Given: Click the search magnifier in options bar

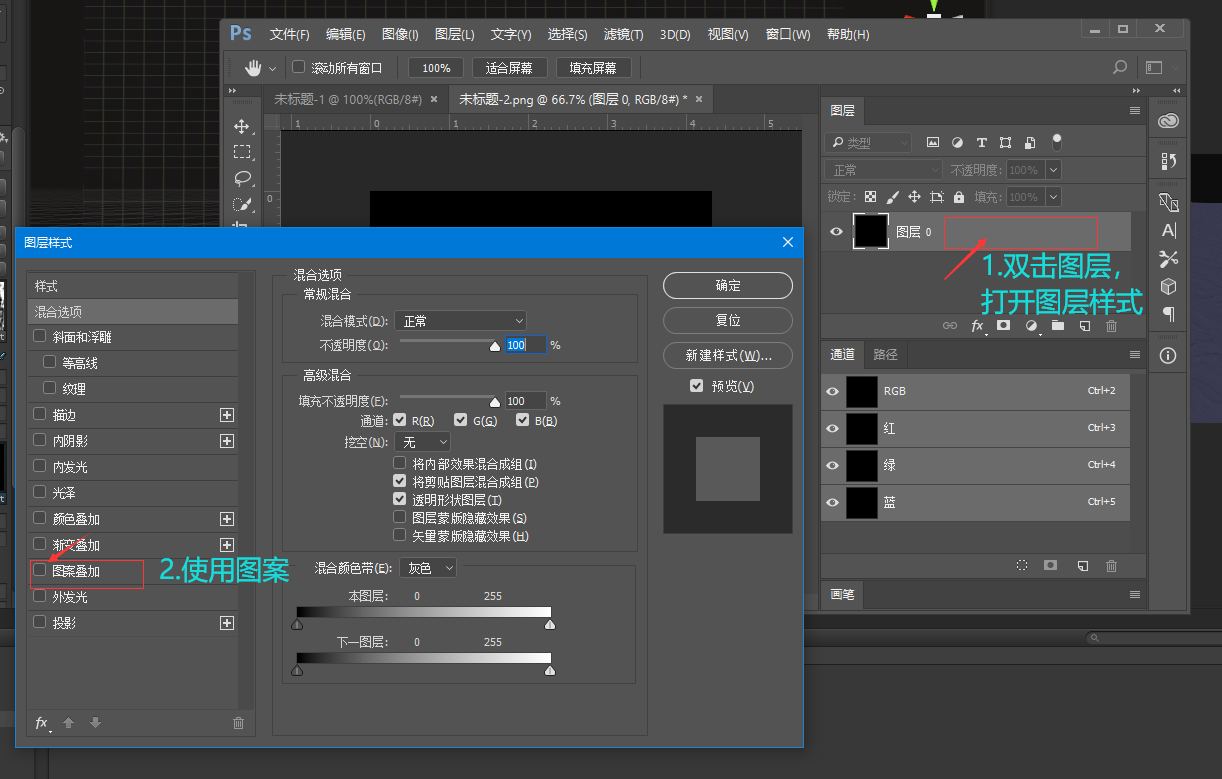Looking at the screenshot, I should (x=1120, y=68).
